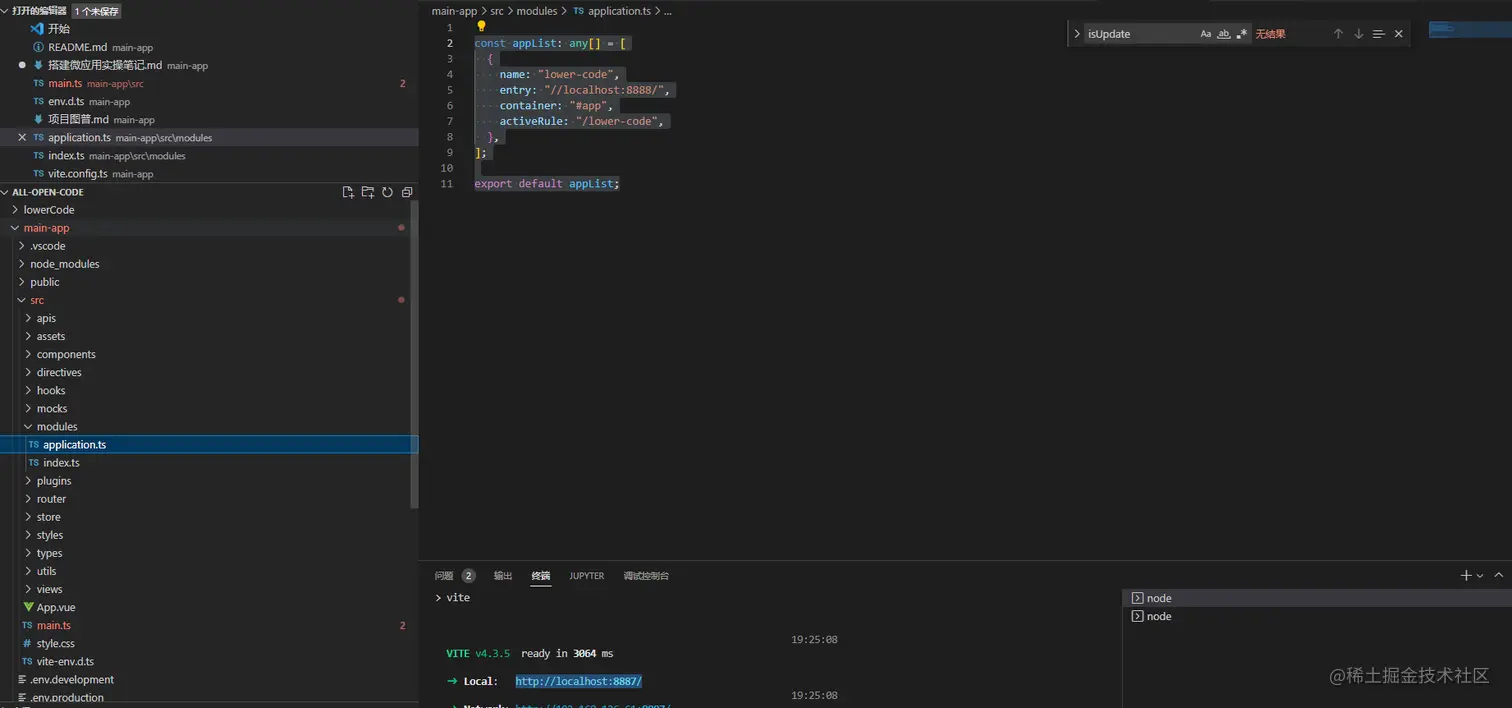Open App.vue in file tree
1512x708 pixels.
[x=209, y=607]
